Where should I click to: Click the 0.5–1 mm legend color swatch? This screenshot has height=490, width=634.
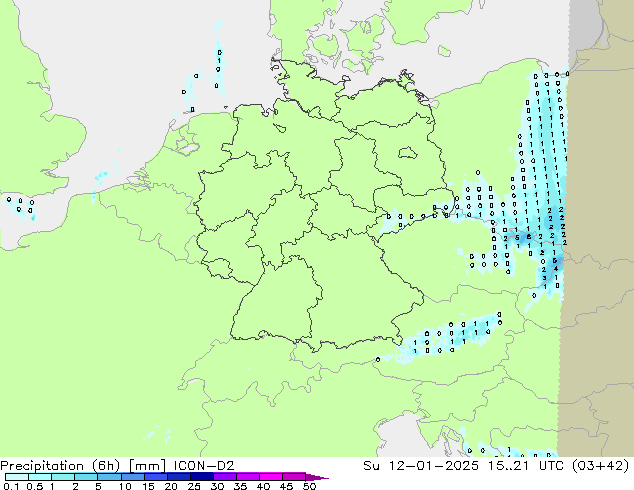click(x=40, y=477)
